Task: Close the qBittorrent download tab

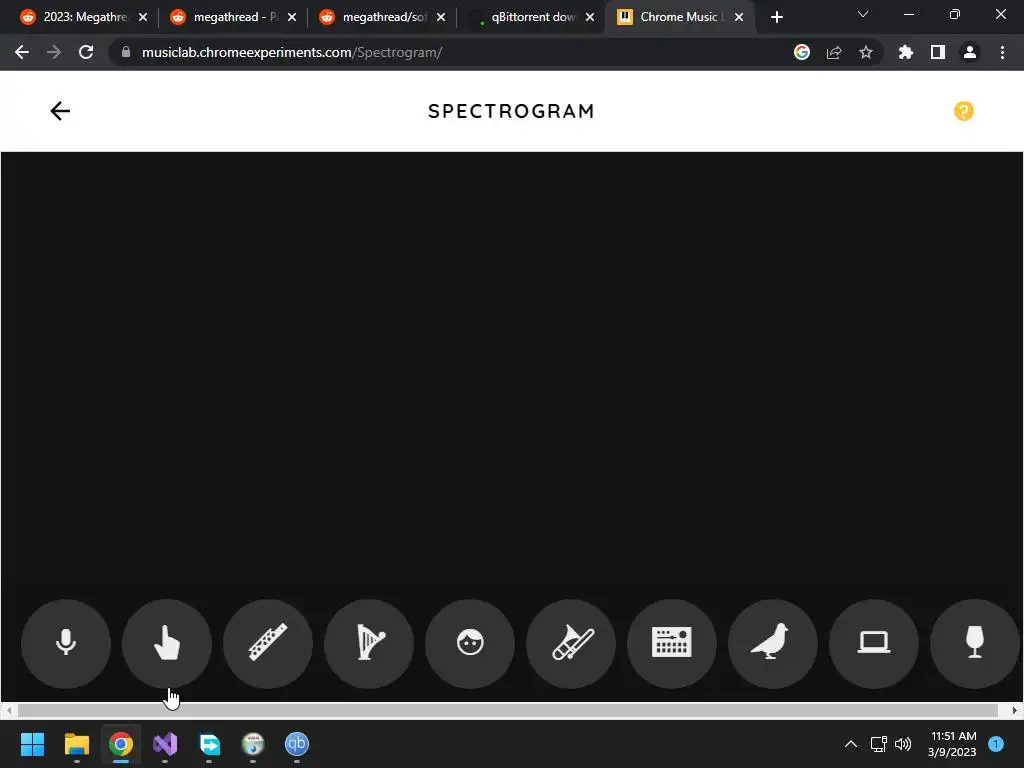Action: coord(590,18)
